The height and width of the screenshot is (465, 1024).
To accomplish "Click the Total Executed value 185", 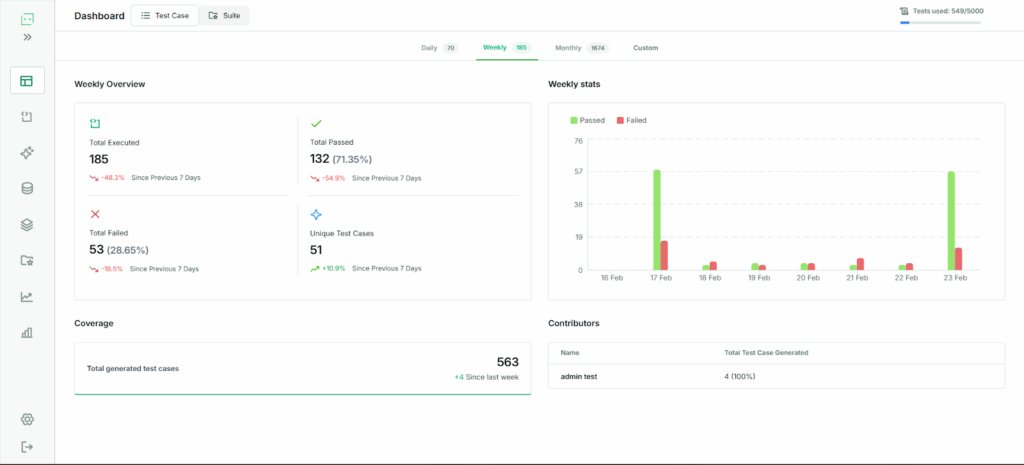I will 99,159.
